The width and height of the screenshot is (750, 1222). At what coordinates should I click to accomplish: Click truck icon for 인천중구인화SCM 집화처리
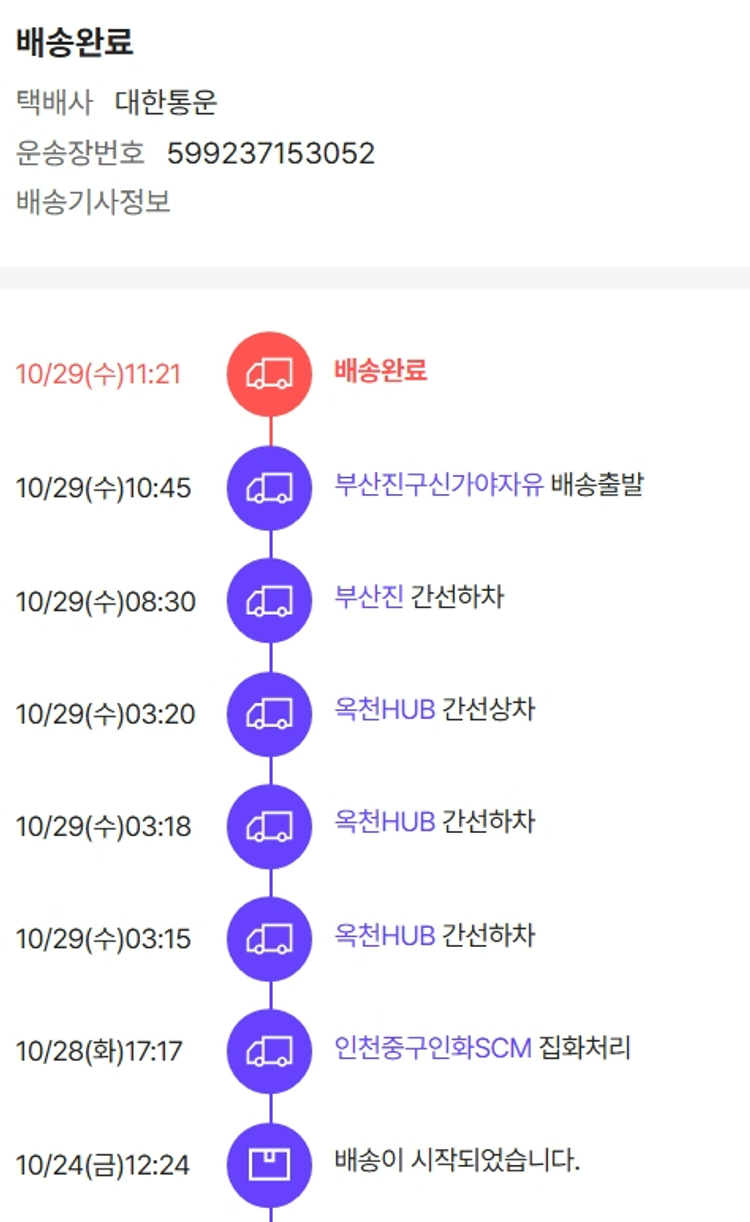270,1051
